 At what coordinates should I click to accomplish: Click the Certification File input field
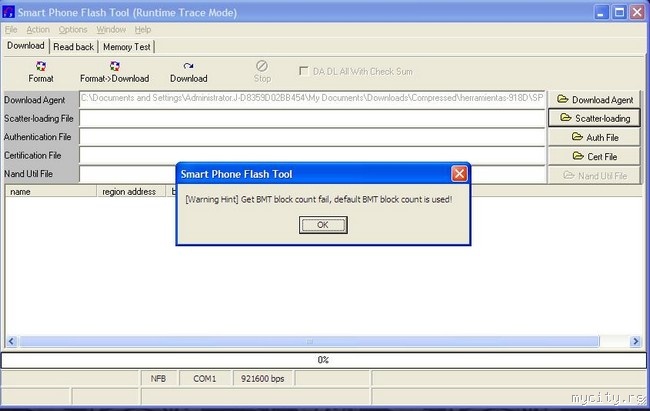pos(312,156)
